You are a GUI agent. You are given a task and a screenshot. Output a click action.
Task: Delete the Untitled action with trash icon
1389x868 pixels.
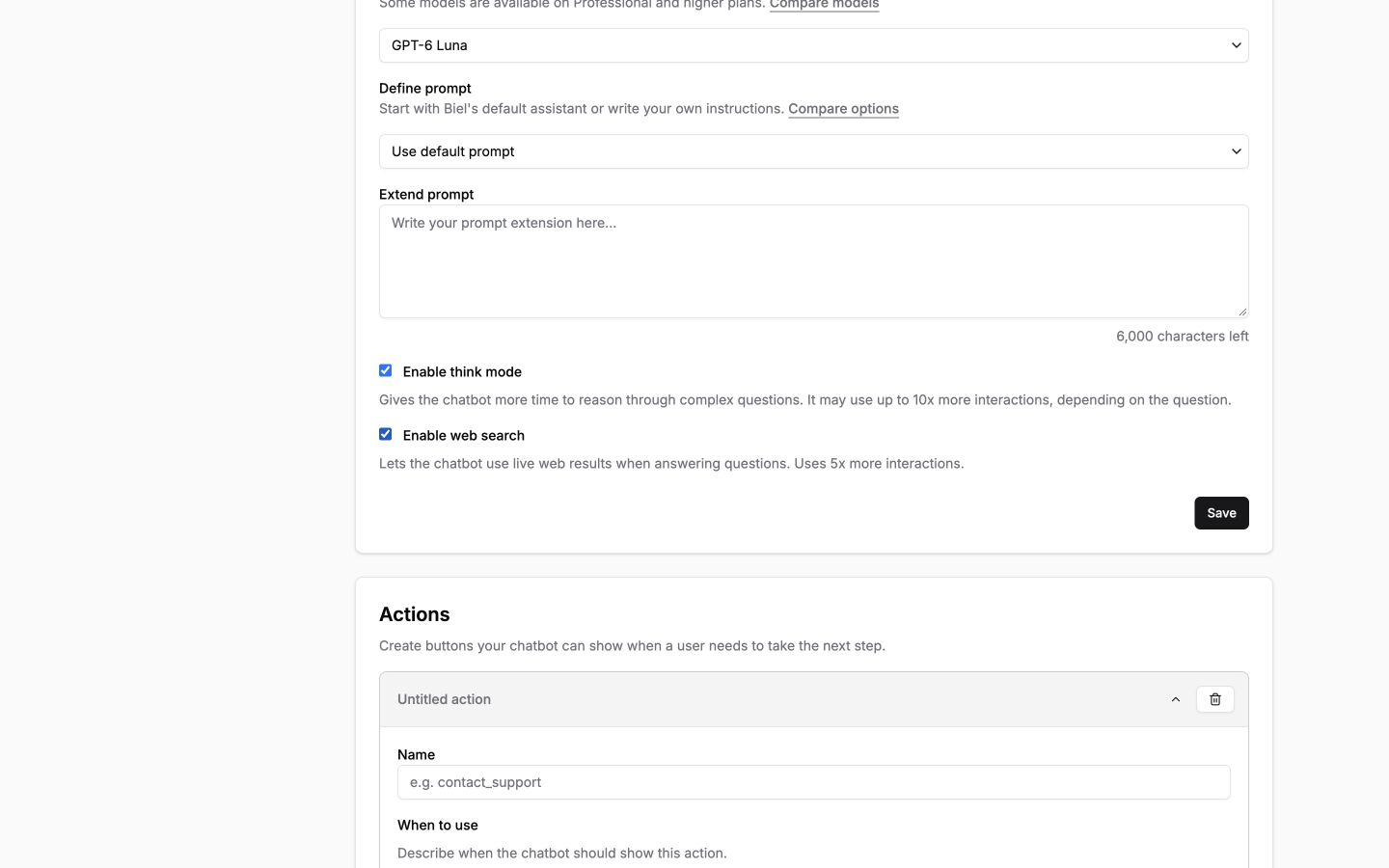click(1214, 699)
